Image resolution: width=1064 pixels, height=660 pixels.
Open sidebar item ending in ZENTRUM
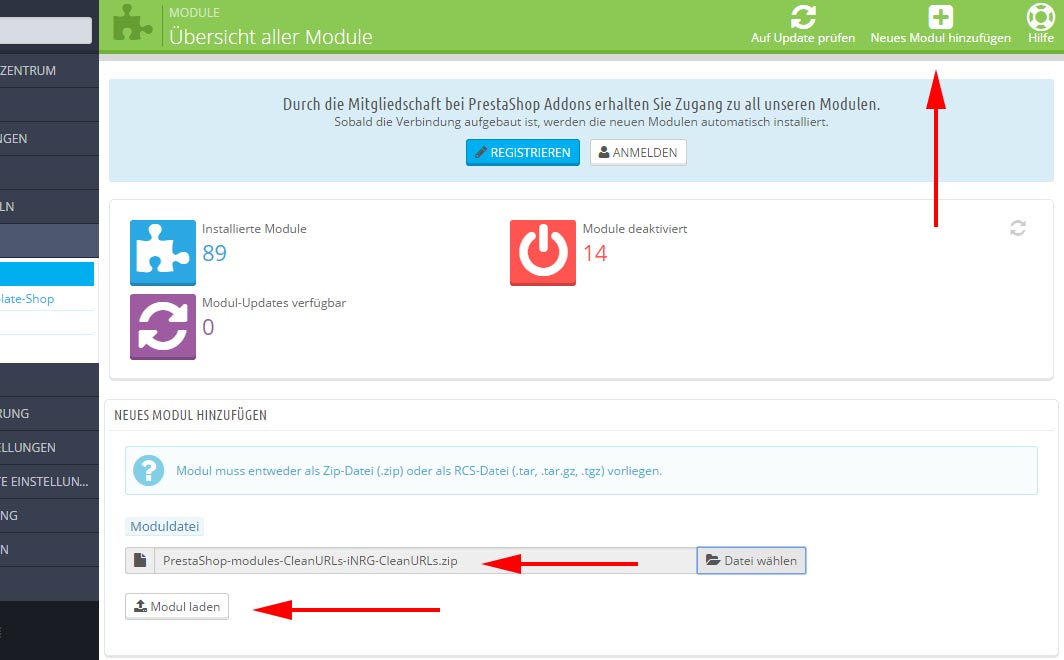tap(49, 71)
